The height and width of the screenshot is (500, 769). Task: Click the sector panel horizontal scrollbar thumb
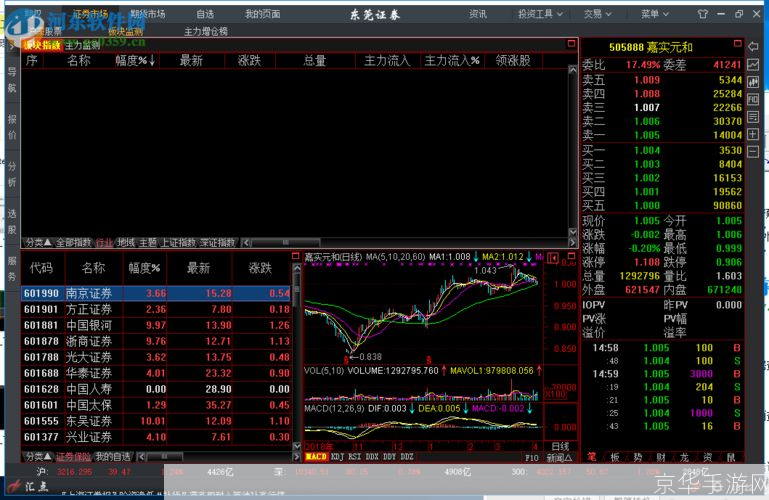click(285, 243)
